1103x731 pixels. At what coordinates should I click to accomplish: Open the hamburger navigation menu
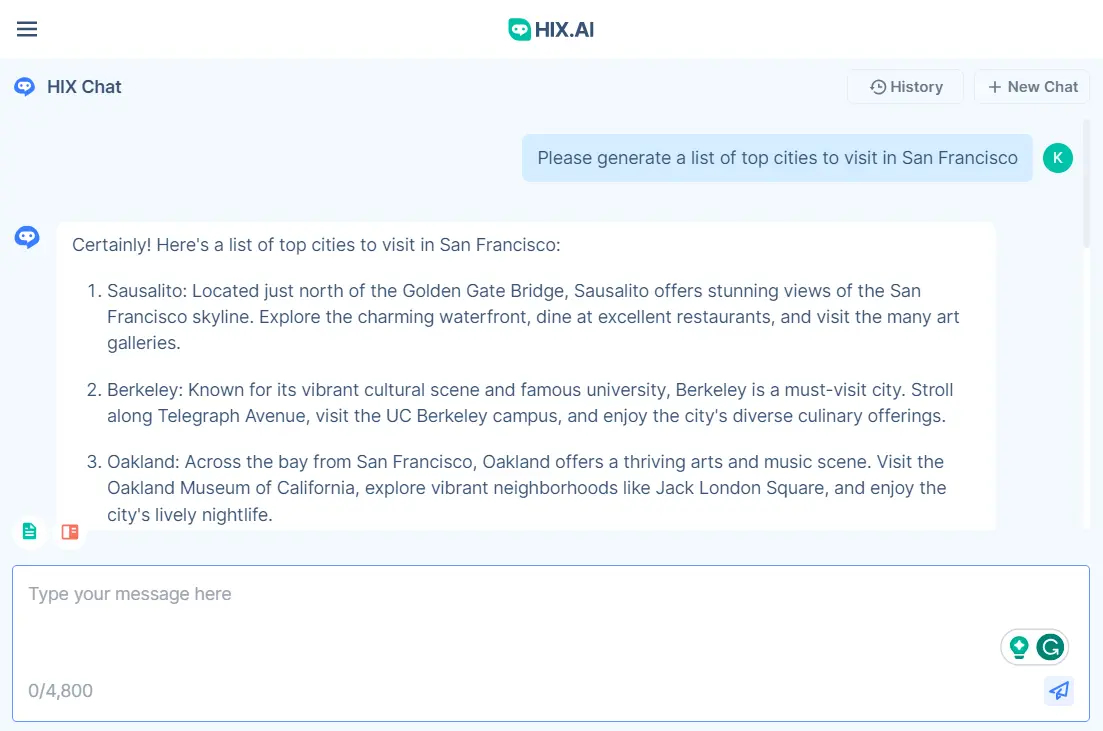click(27, 29)
